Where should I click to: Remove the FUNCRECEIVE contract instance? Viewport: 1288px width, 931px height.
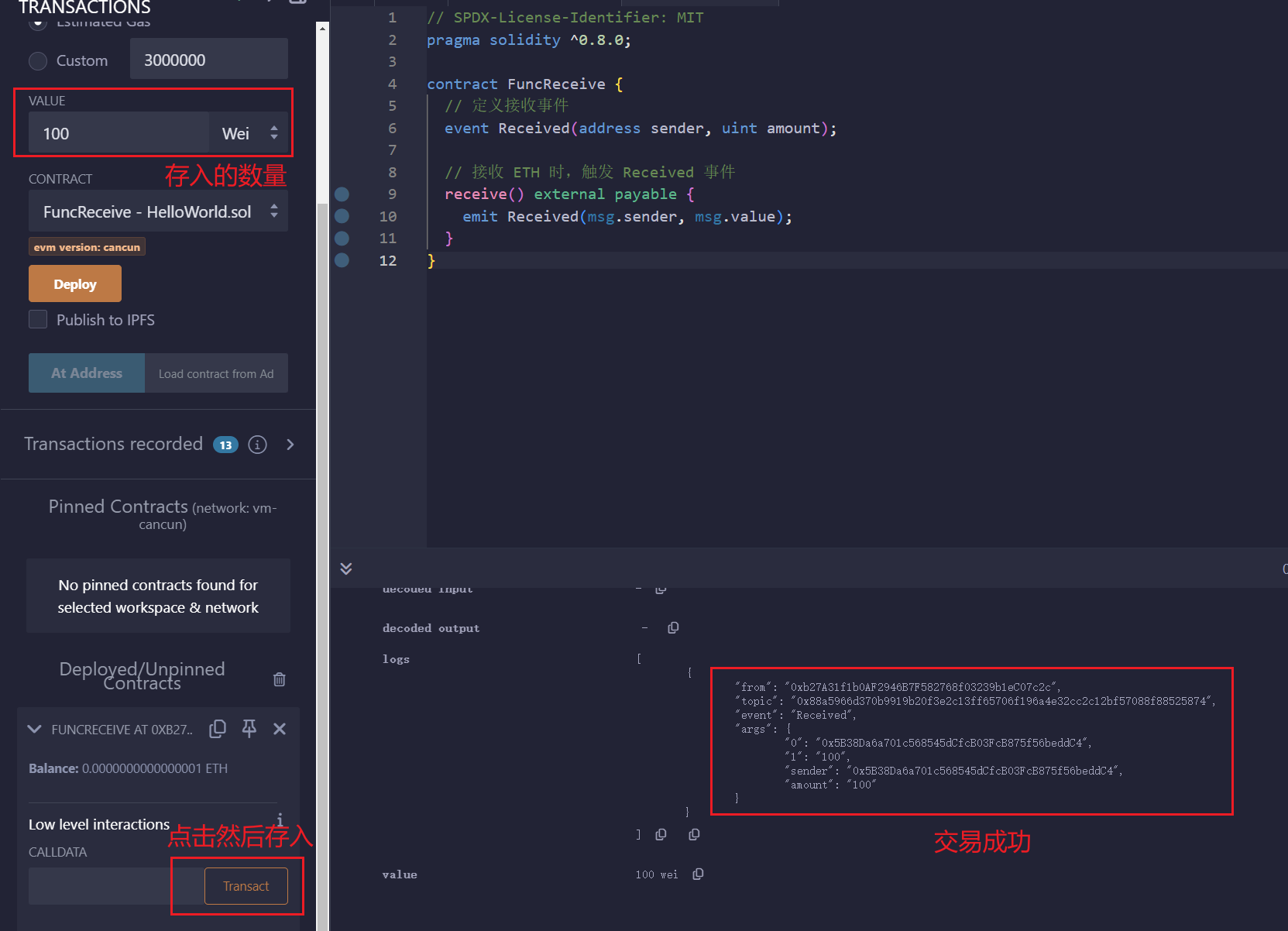click(280, 729)
